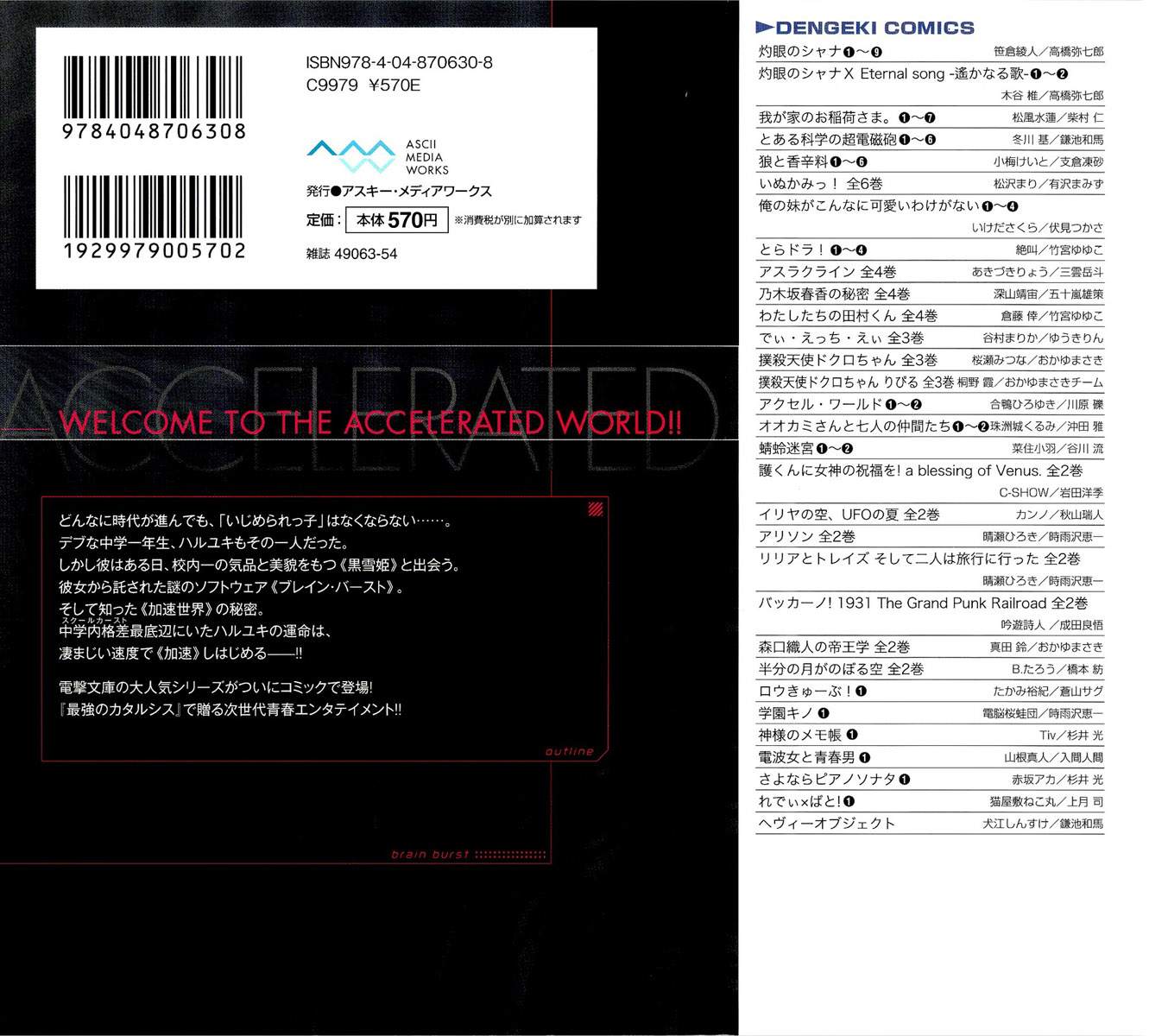Click author credit 笹倉綾人／高橋弥七郎
Screen dimensions: 1149x1036
[1049, 52]
